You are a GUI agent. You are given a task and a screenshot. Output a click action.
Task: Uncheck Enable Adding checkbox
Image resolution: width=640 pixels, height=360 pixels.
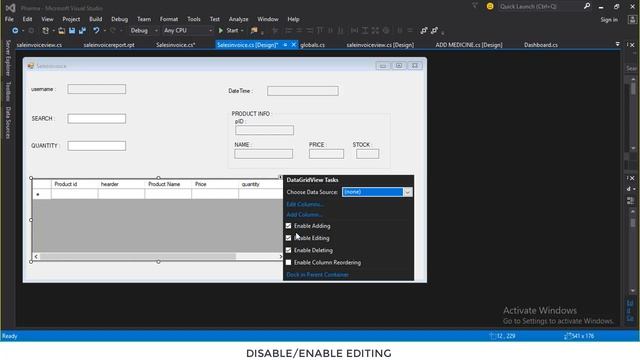click(x=289, y=226)
